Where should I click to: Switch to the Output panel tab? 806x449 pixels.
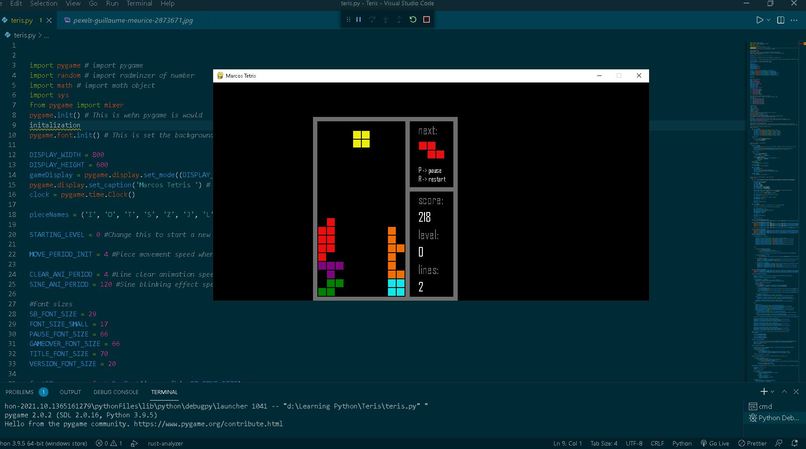[70, 392]
